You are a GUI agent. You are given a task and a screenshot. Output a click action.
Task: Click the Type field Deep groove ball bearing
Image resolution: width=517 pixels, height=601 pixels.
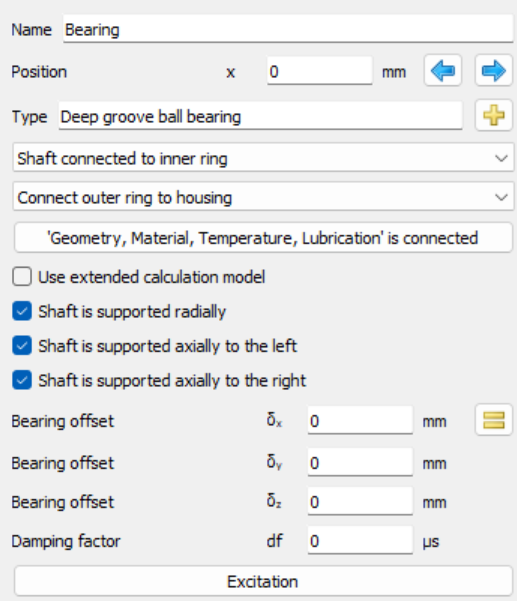pos(260,116)
